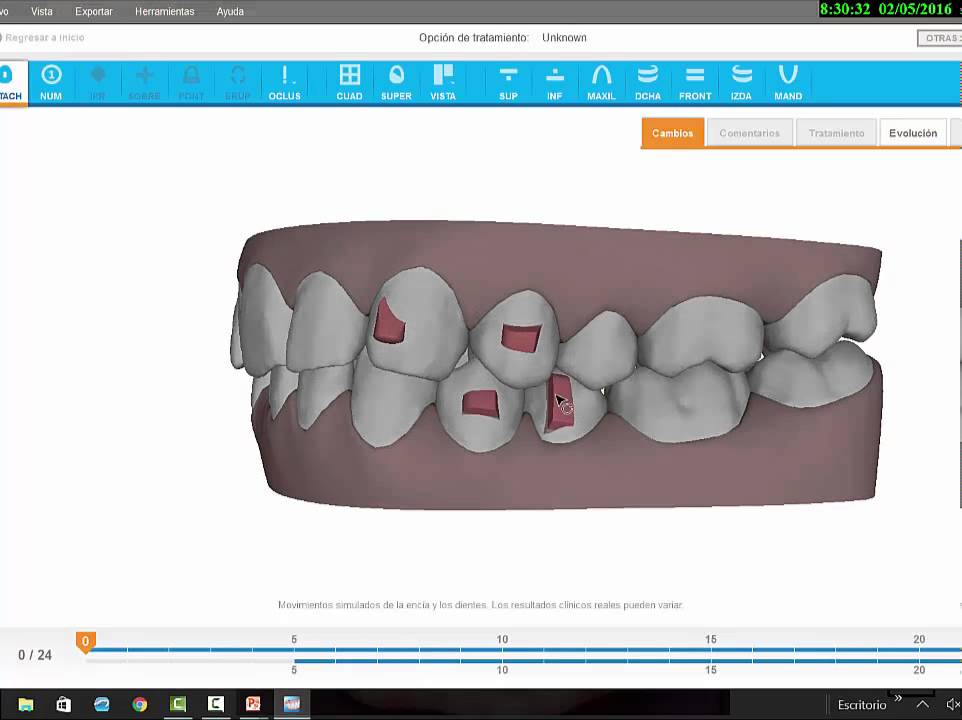Select the ERUP eruption tool
Screen dimensions: 962x720
pyautogui.click(x=237, y=83)
